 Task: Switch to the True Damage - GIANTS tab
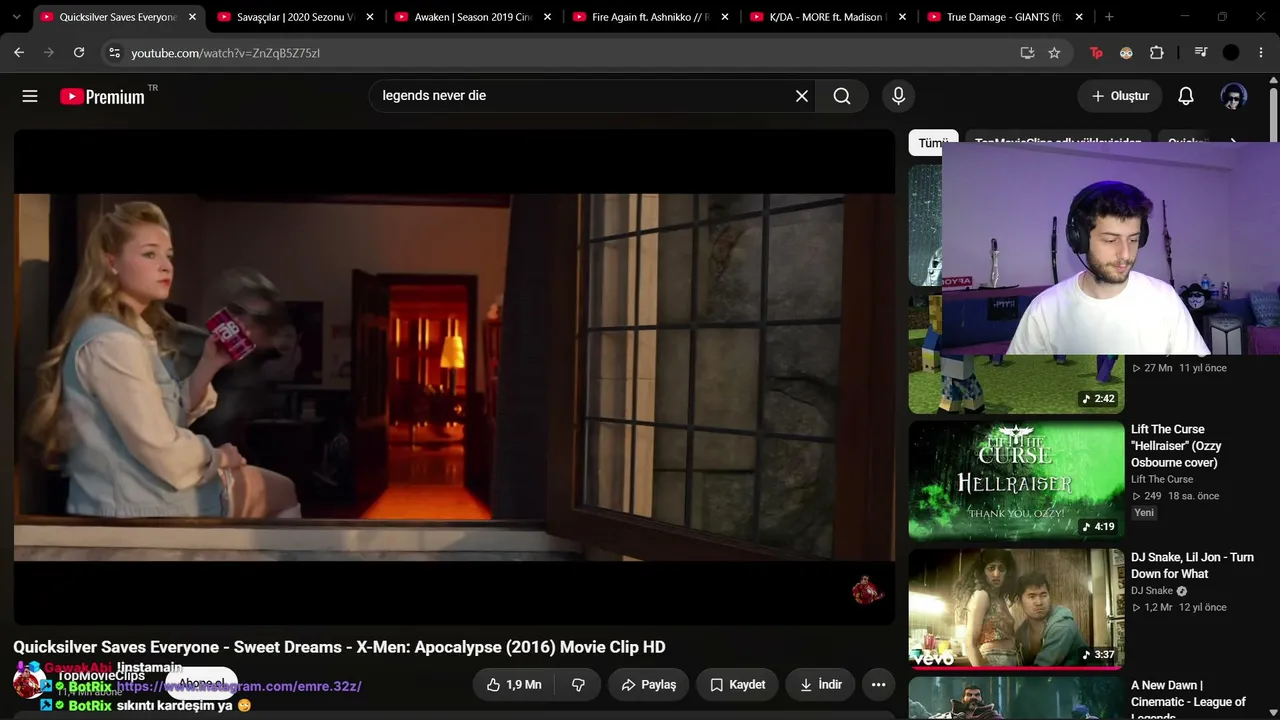1006,17
